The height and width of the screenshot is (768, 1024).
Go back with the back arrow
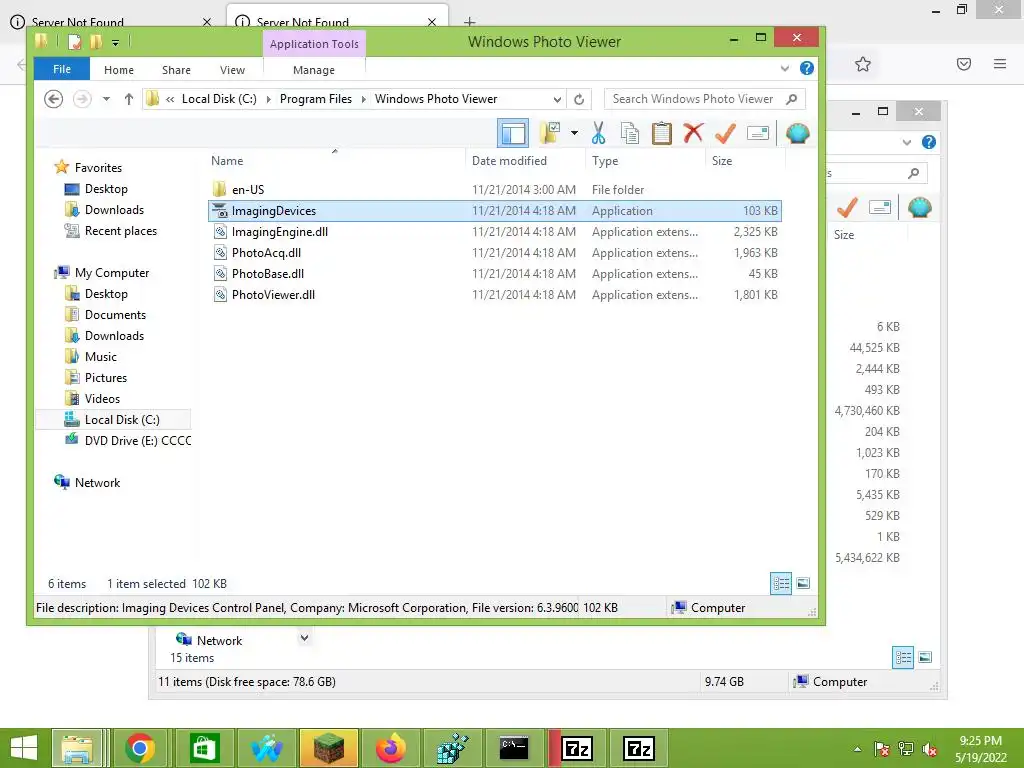pyautogui.click(x=54, y=99)
